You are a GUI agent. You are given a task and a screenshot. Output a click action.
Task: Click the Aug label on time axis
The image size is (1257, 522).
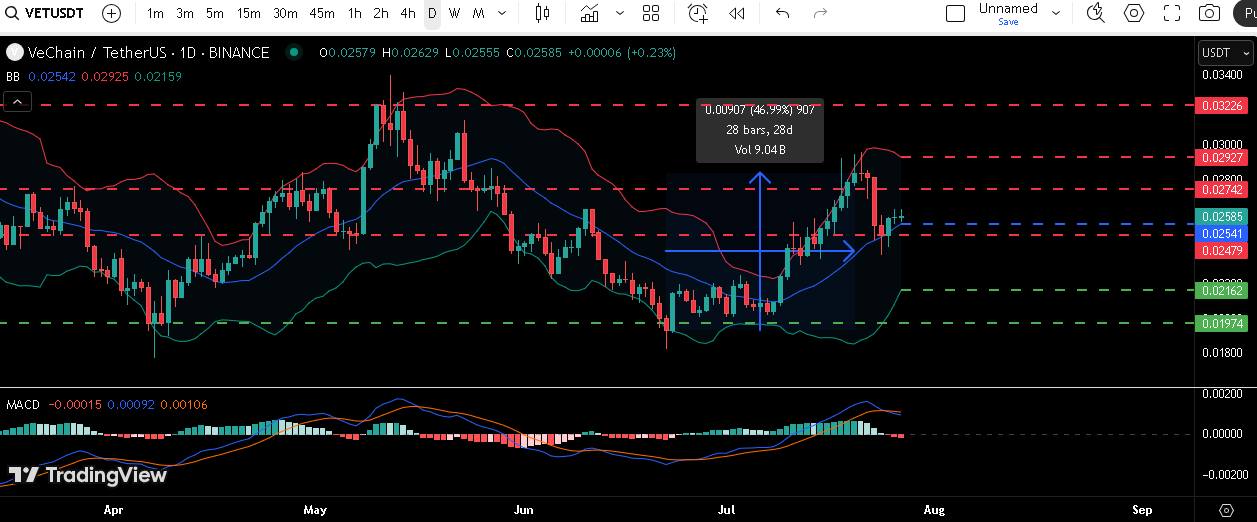tap(934, 509)
